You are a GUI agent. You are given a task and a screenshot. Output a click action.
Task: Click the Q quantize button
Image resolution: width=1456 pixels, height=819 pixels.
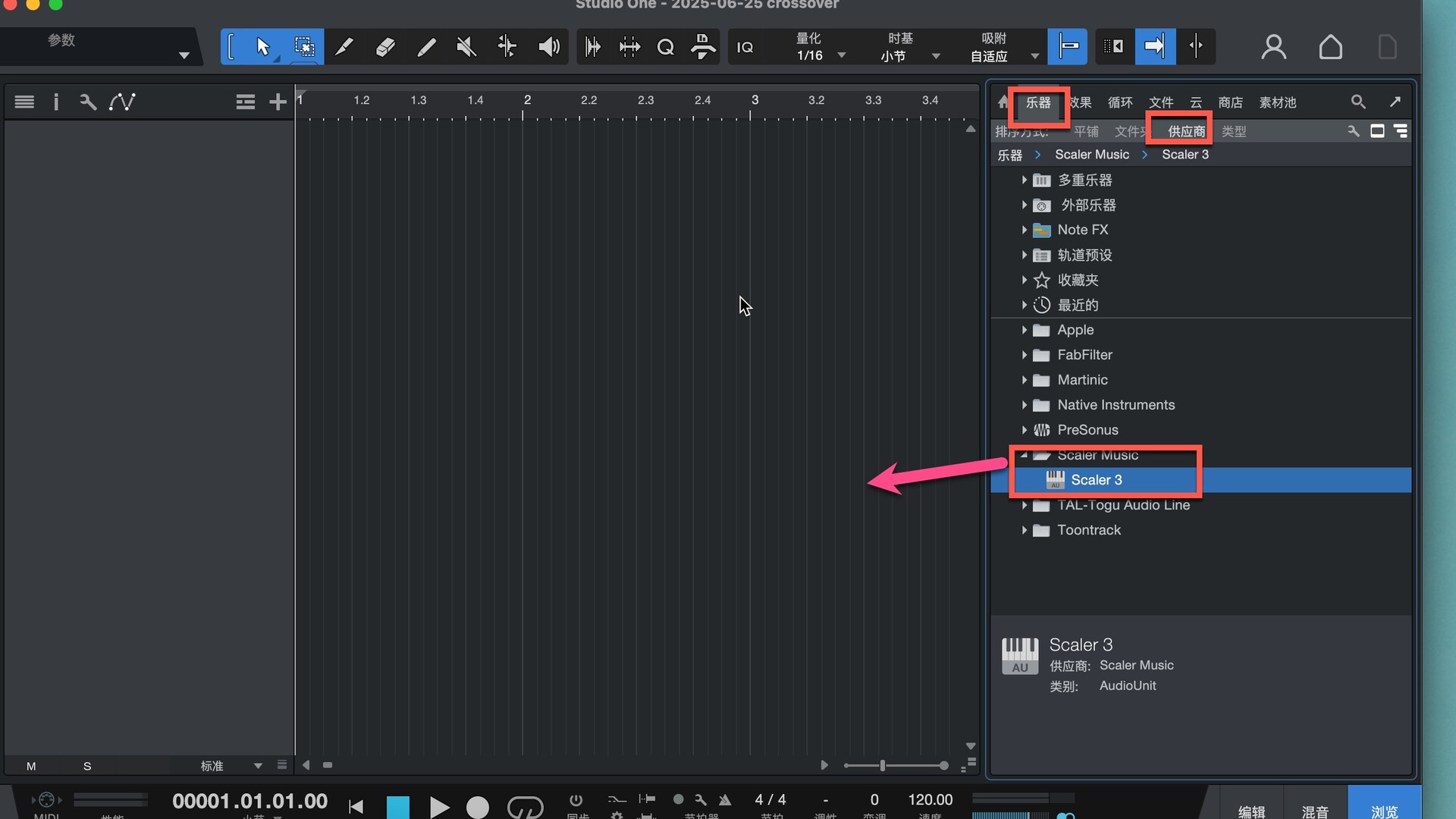click(665, 47)
